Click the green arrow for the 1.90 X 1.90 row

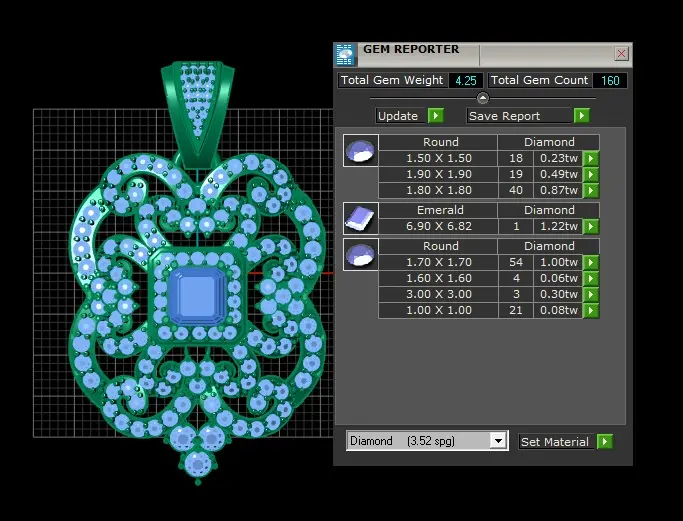(591, 174)
